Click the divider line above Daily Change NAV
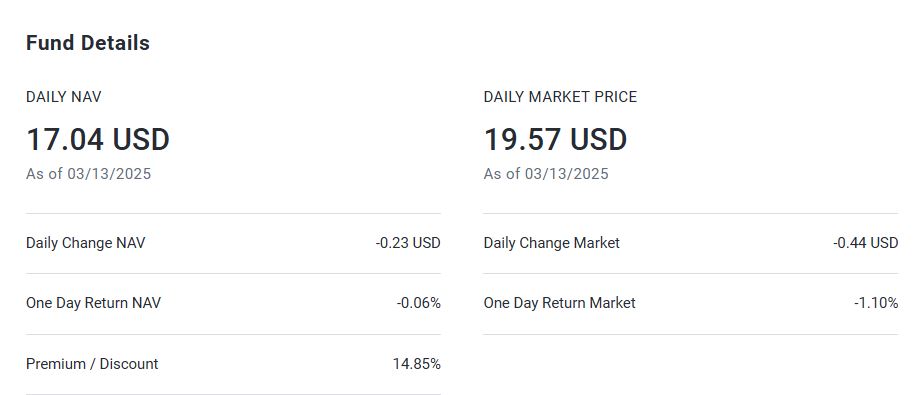The image size is (921, 395). tap(233, 213)
